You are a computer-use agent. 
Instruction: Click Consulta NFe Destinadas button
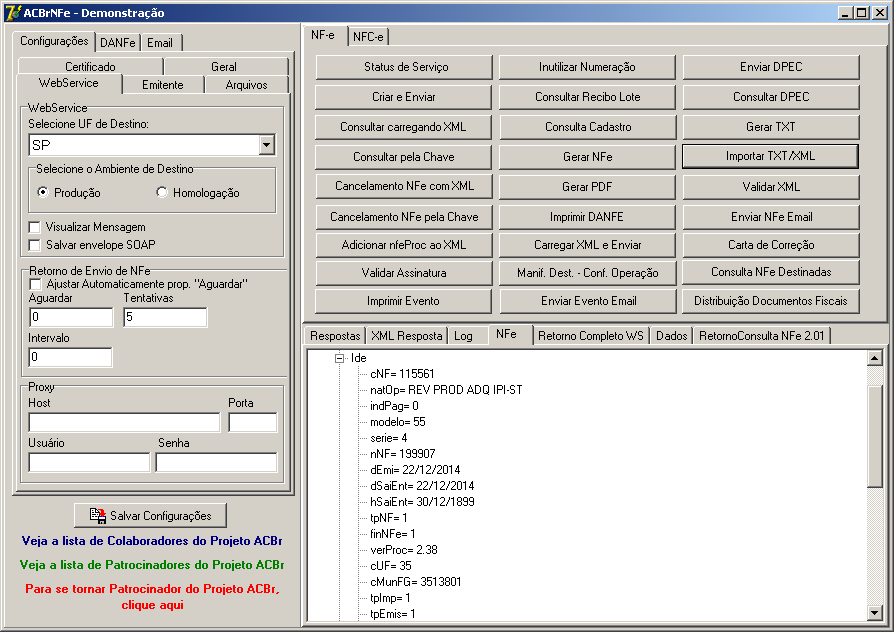tap(771, 272)
